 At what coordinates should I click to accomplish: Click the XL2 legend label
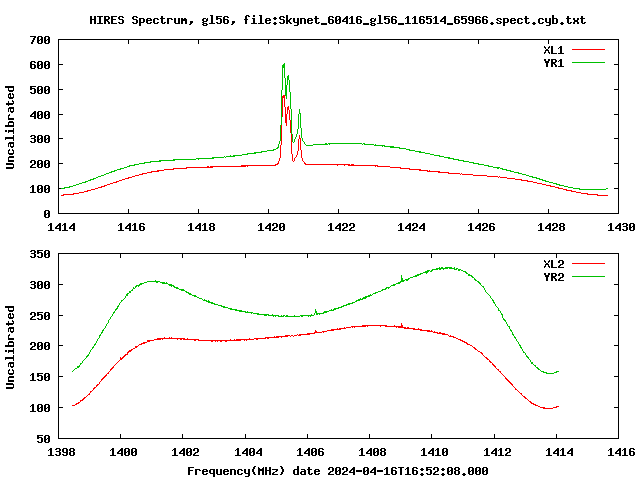click(553, 264)
